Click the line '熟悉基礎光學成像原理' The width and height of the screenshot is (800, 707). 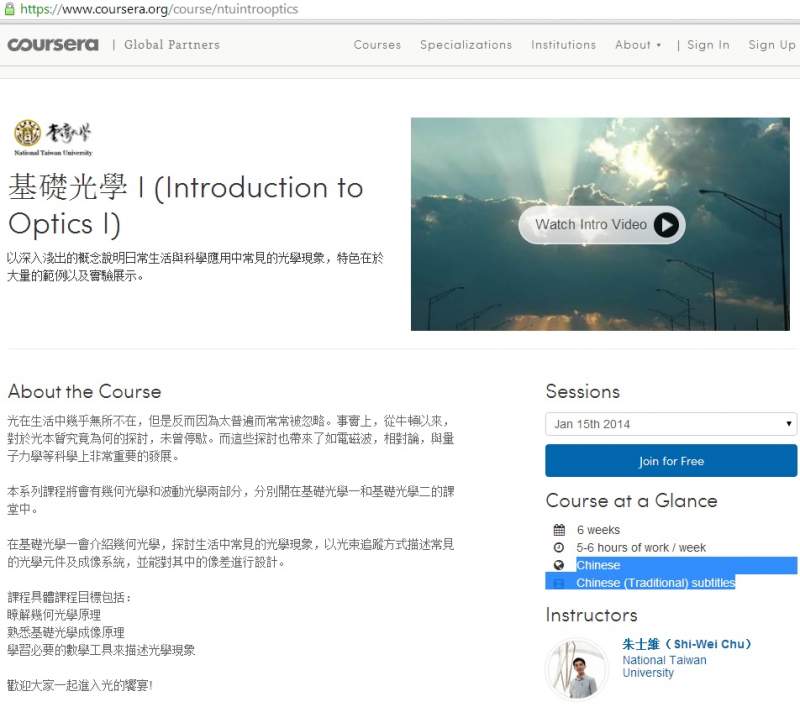coord(66,633)
